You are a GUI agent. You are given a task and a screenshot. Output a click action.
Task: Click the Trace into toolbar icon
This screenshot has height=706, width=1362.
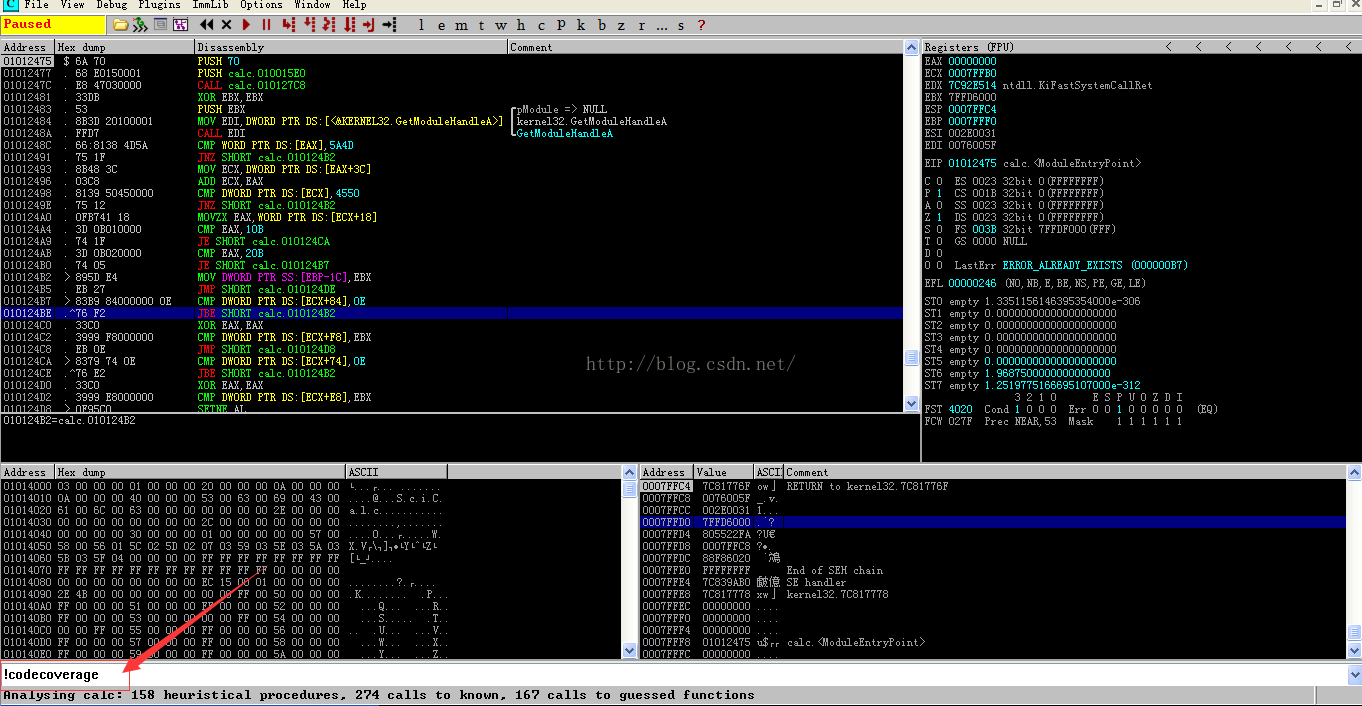point(329,24)
